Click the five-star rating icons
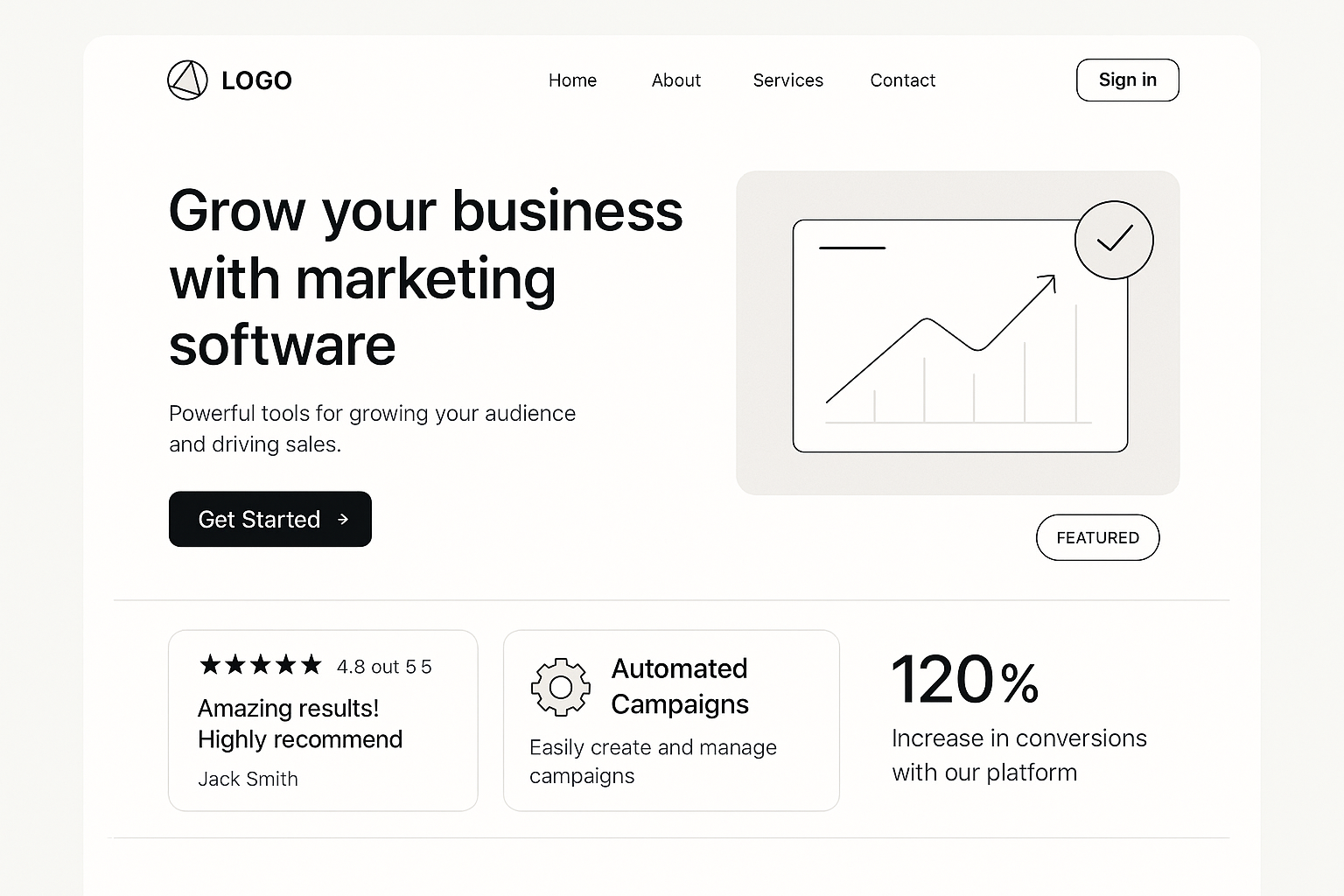1344x896 pixels. pyautogui.click(x=261, y=666)
